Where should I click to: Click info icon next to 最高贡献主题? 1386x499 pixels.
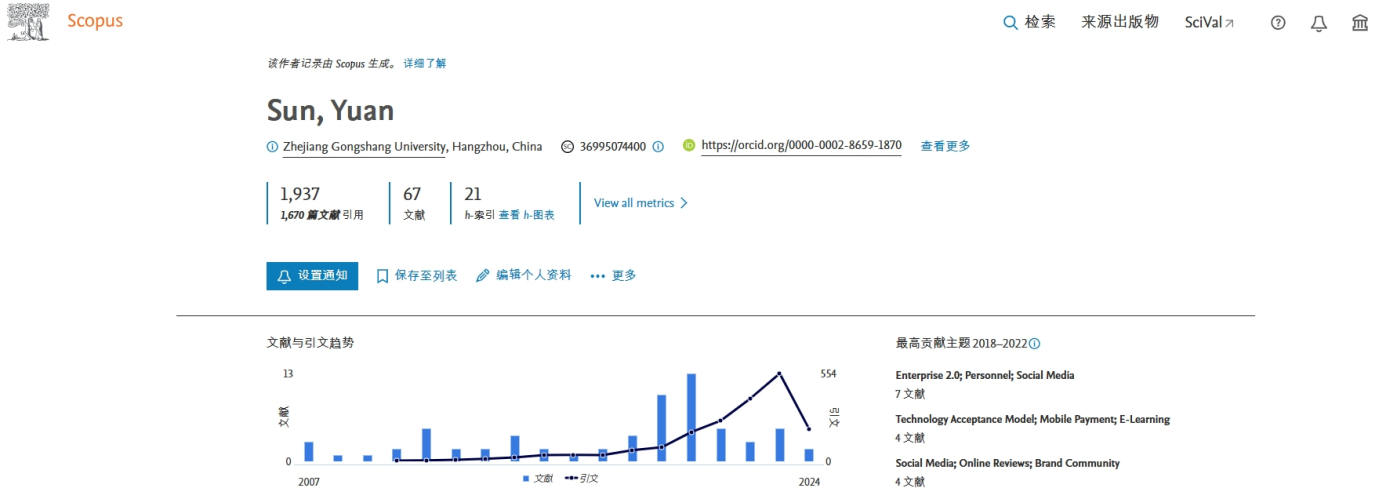pos(1035,344)
